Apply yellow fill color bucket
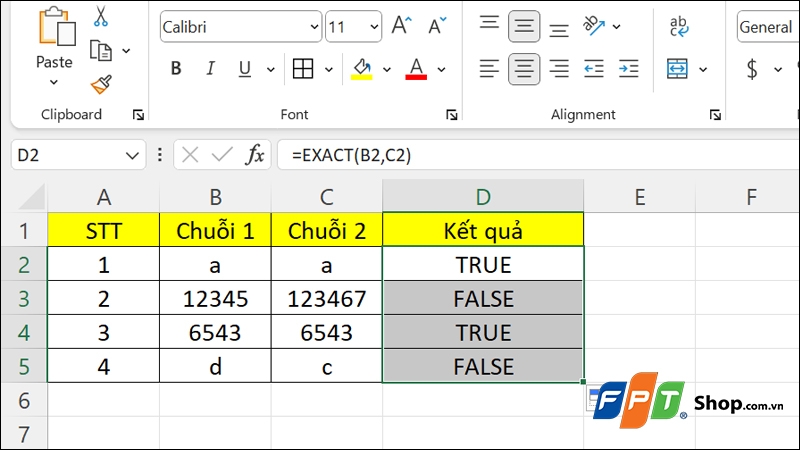Screen dimensions: 800x450 click(x=362, y=68)
